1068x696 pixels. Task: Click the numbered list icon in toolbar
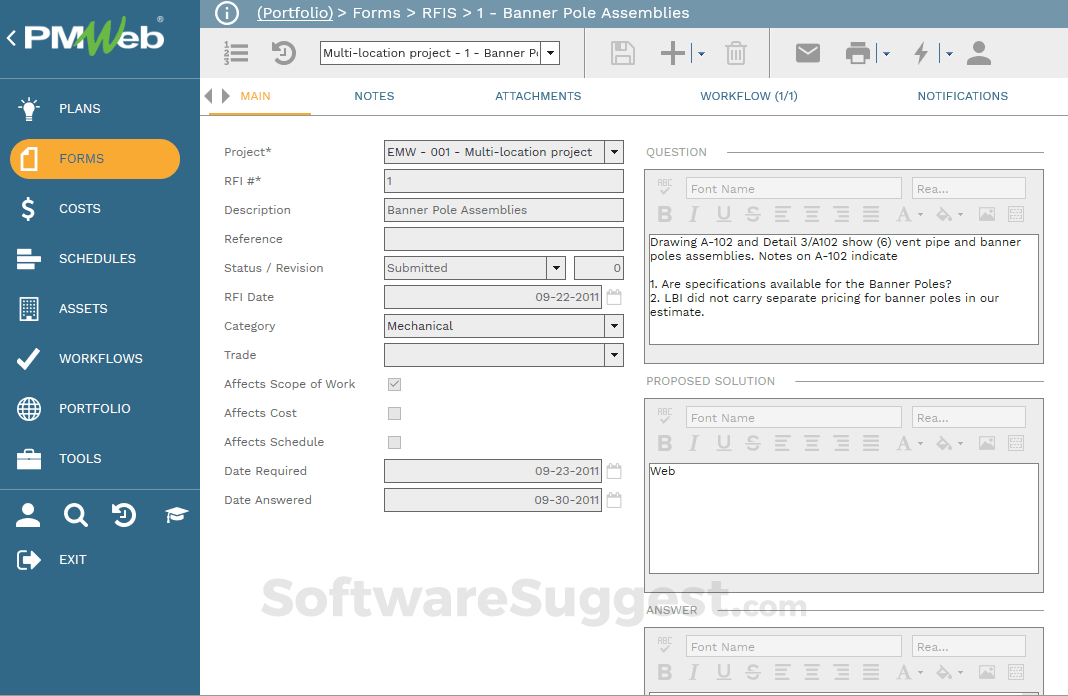(x=236, y=53)
